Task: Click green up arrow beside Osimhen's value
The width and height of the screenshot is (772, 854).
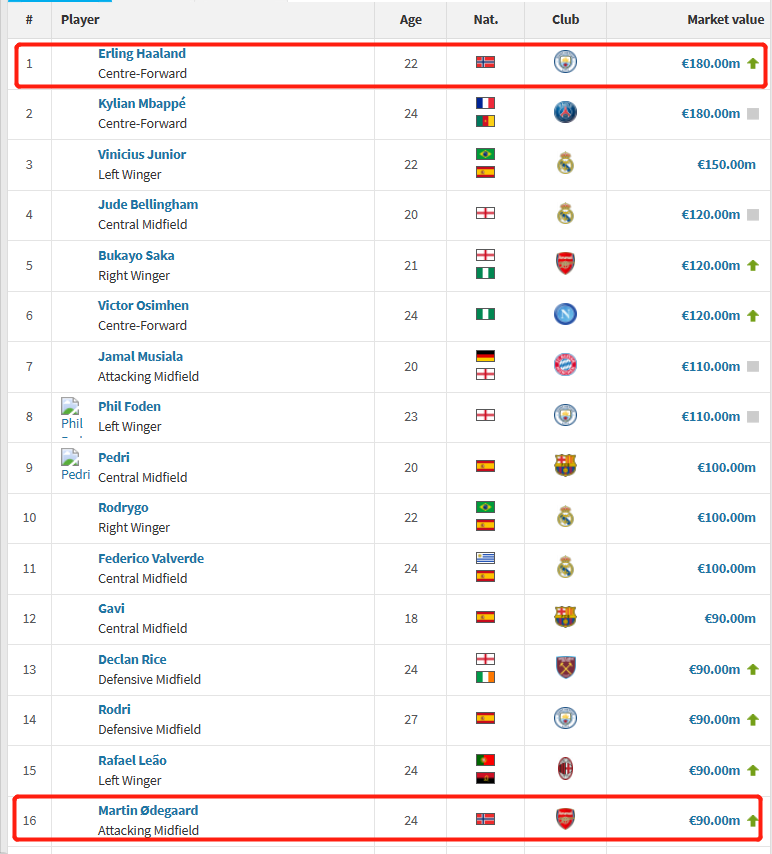Action: (x=753, y=315)
